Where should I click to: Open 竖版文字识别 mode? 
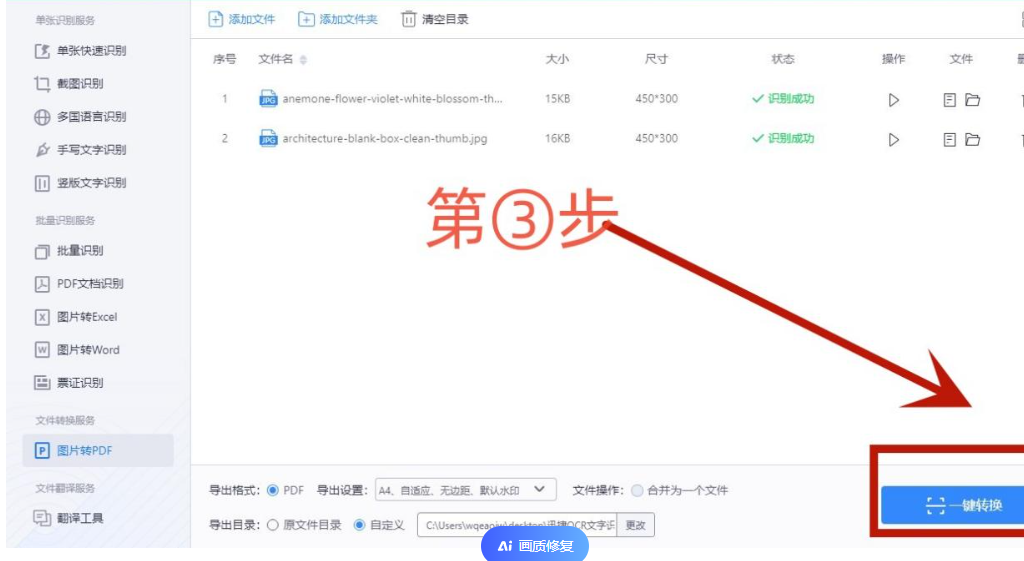[x=80, y=183]
